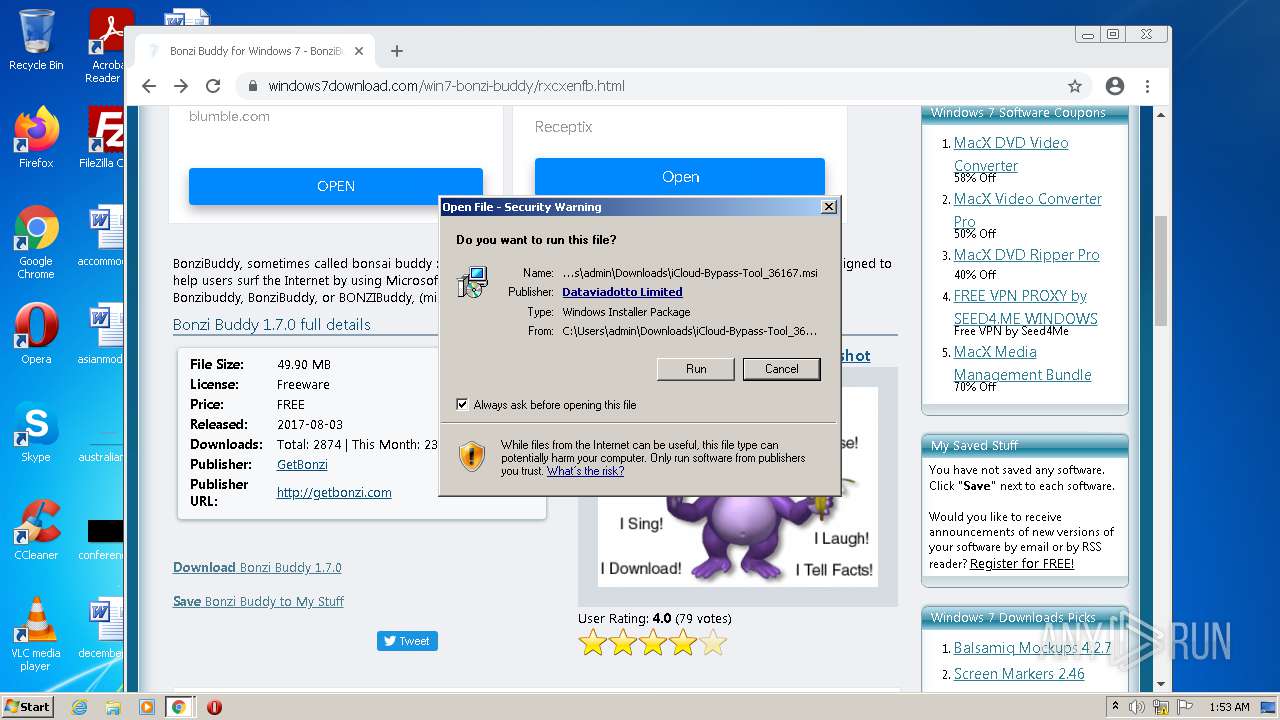Click the fifth rating star

pyautogui.click(x=713, y=643)
